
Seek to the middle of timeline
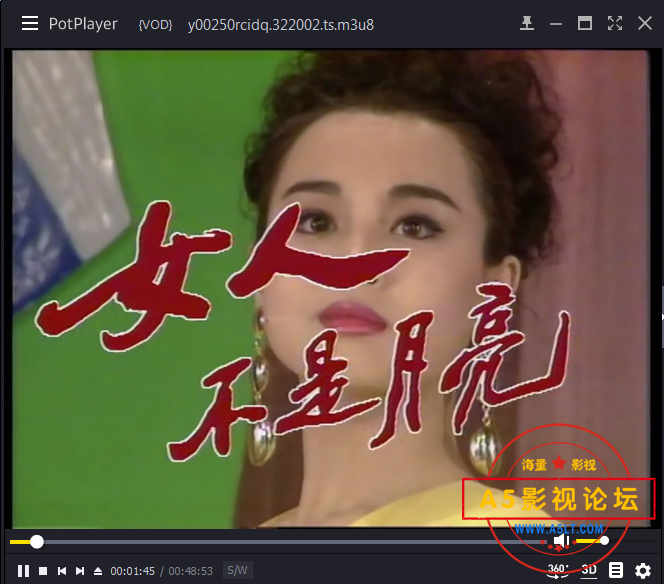[277, 542]
